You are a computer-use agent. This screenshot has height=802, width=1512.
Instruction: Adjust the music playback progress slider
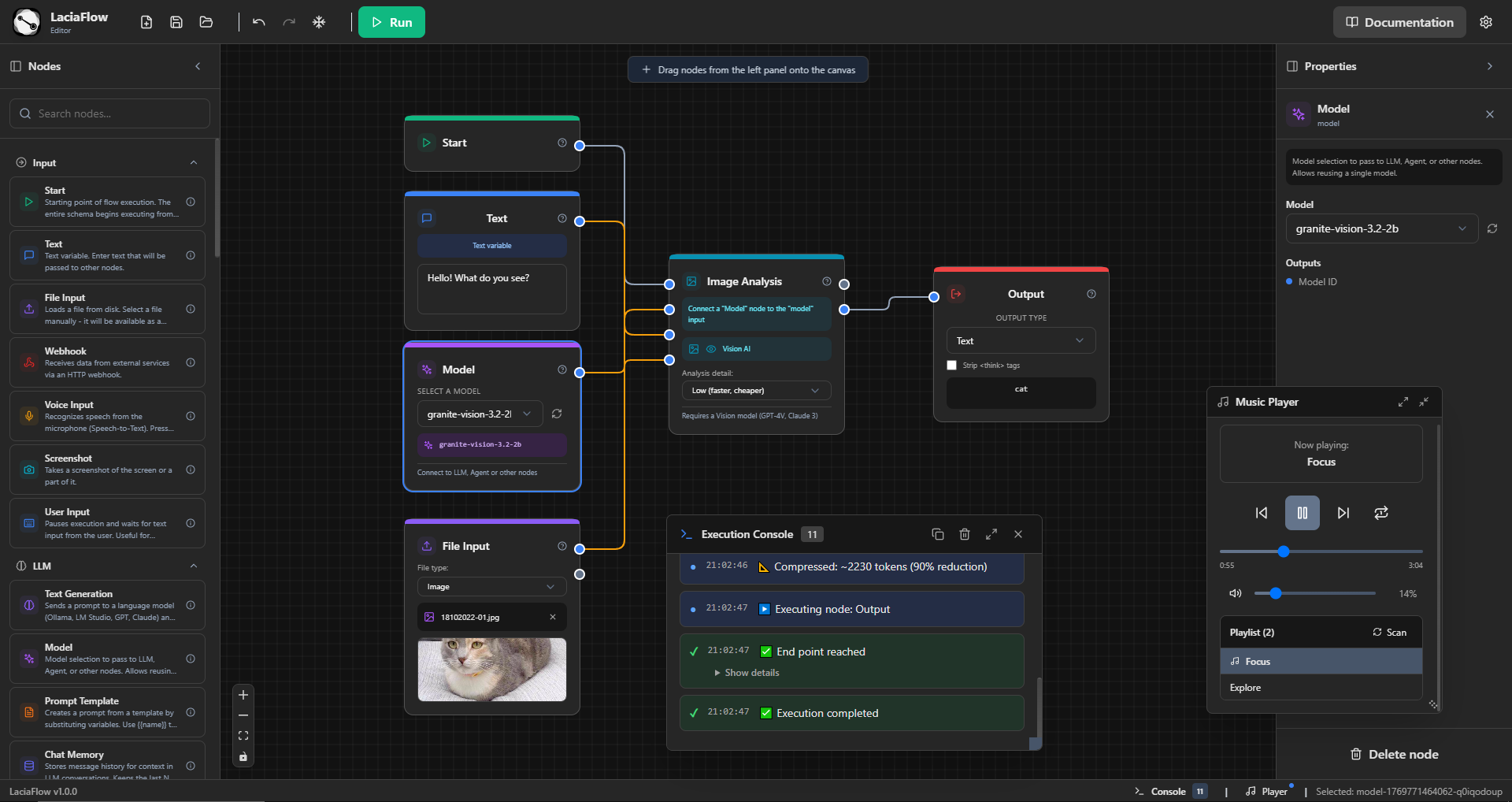click(x=1284, y=551)
